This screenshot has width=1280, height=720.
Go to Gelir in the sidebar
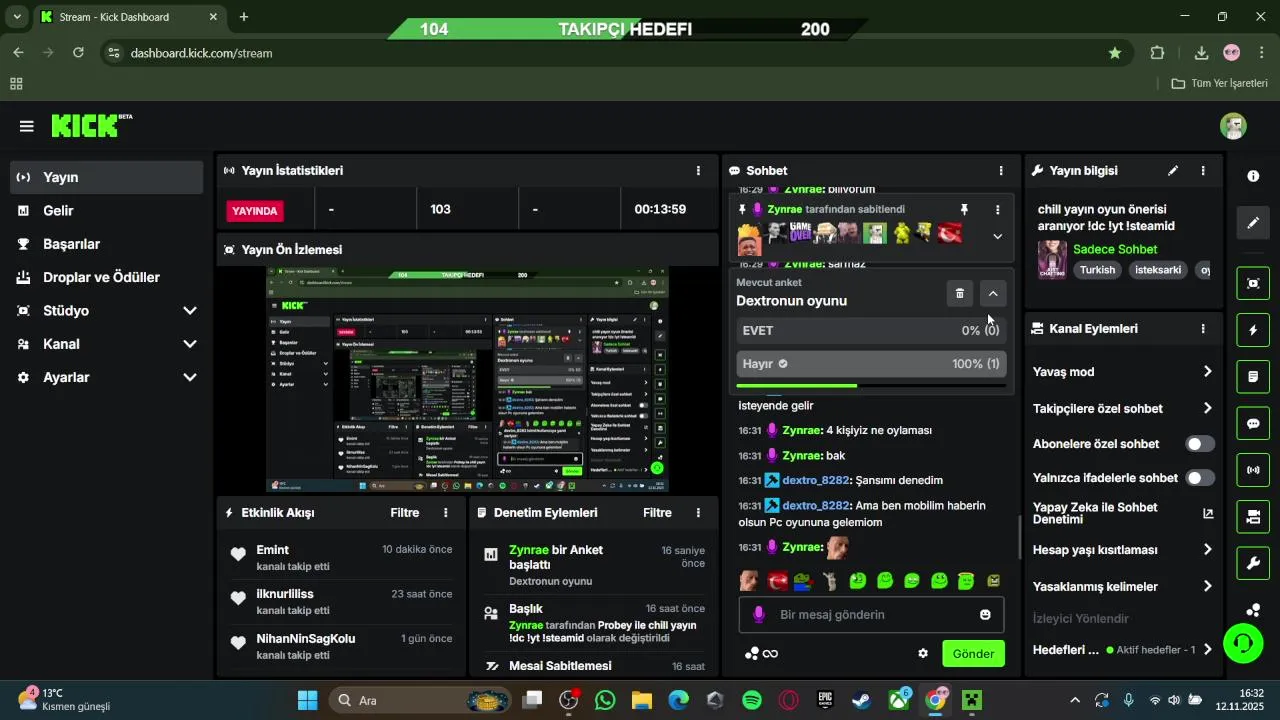click(x=107, y=211)
